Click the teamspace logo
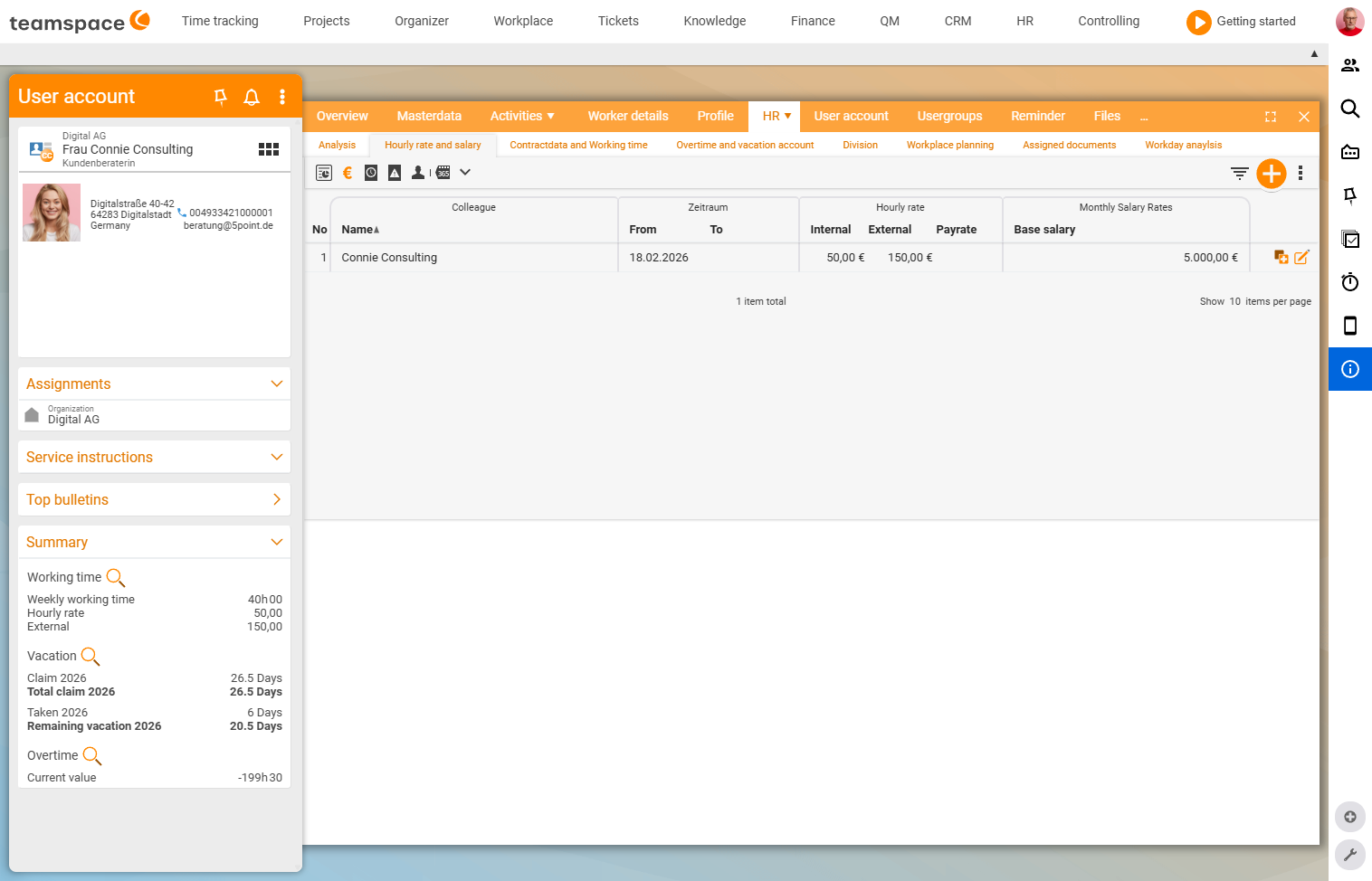Image resolution: width=1372 pixels, height=881 pixels. (79, 21)
